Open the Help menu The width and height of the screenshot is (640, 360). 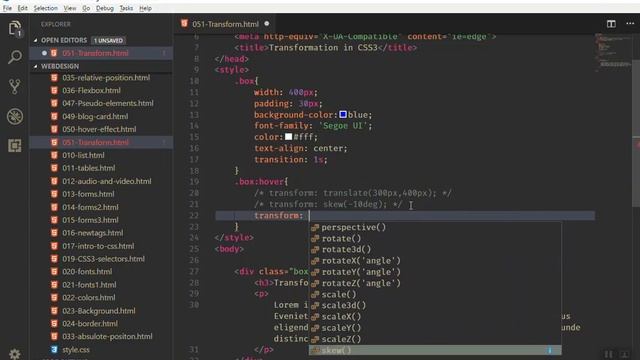pos(145,8)
